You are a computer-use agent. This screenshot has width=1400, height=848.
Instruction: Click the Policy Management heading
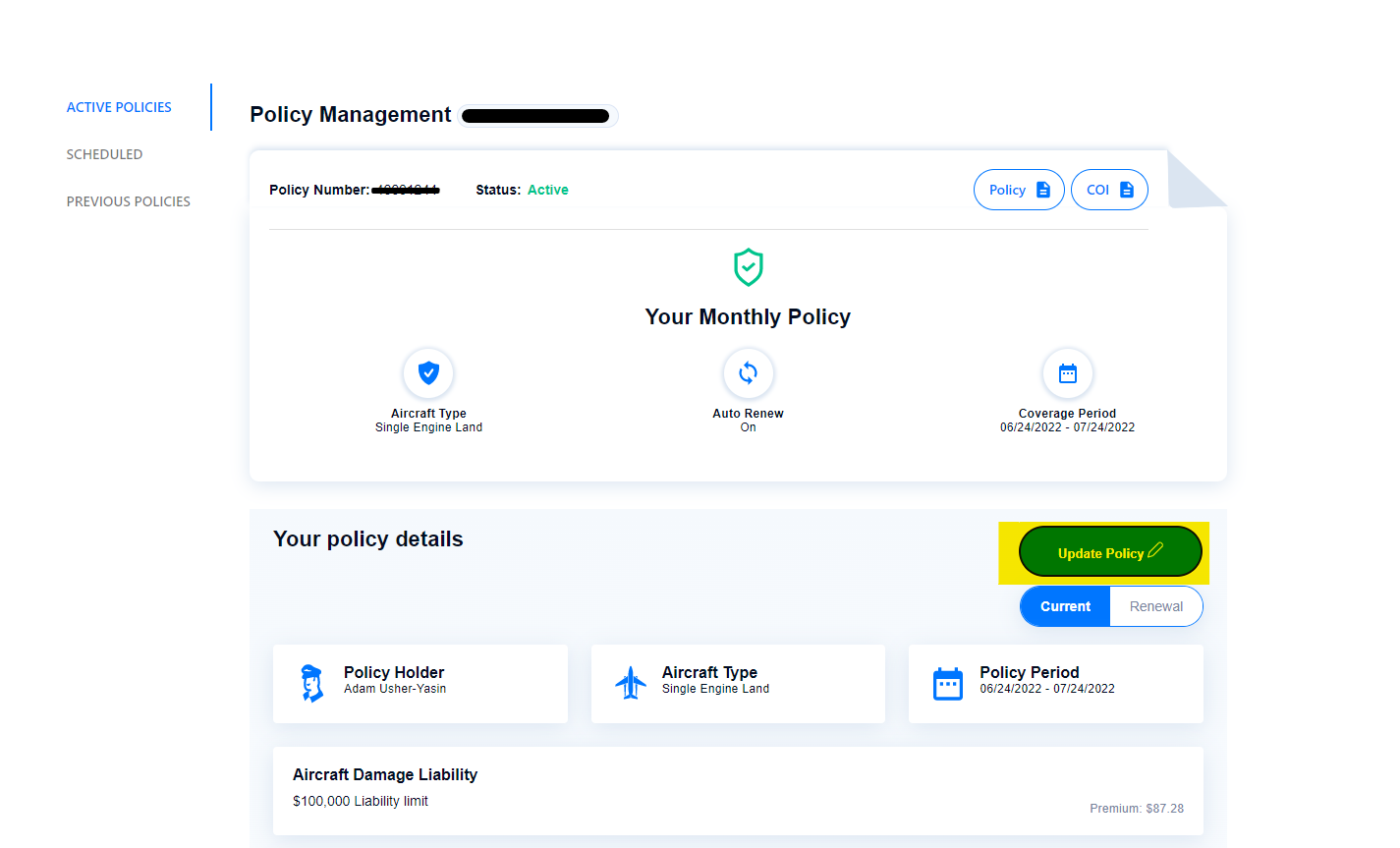[x=351, y=114]
